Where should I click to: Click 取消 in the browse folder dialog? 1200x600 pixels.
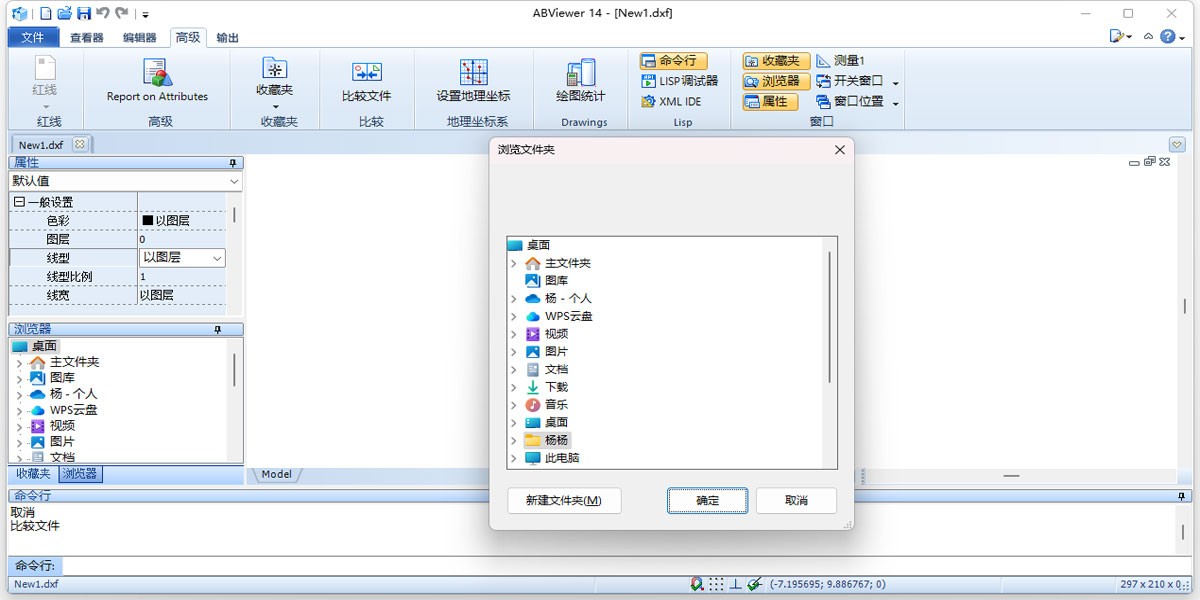coord(796,501)
